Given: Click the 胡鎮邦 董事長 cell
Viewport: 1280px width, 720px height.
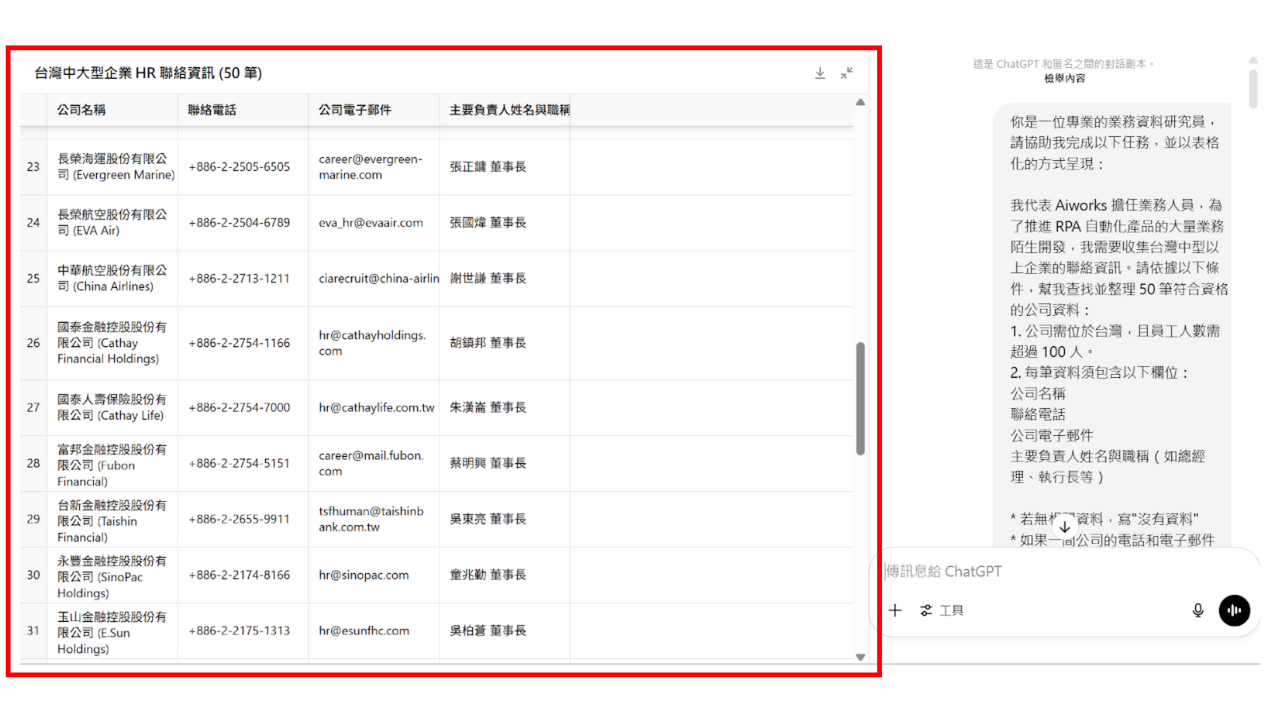Looking at the screenshot, I should pos(505,343).
